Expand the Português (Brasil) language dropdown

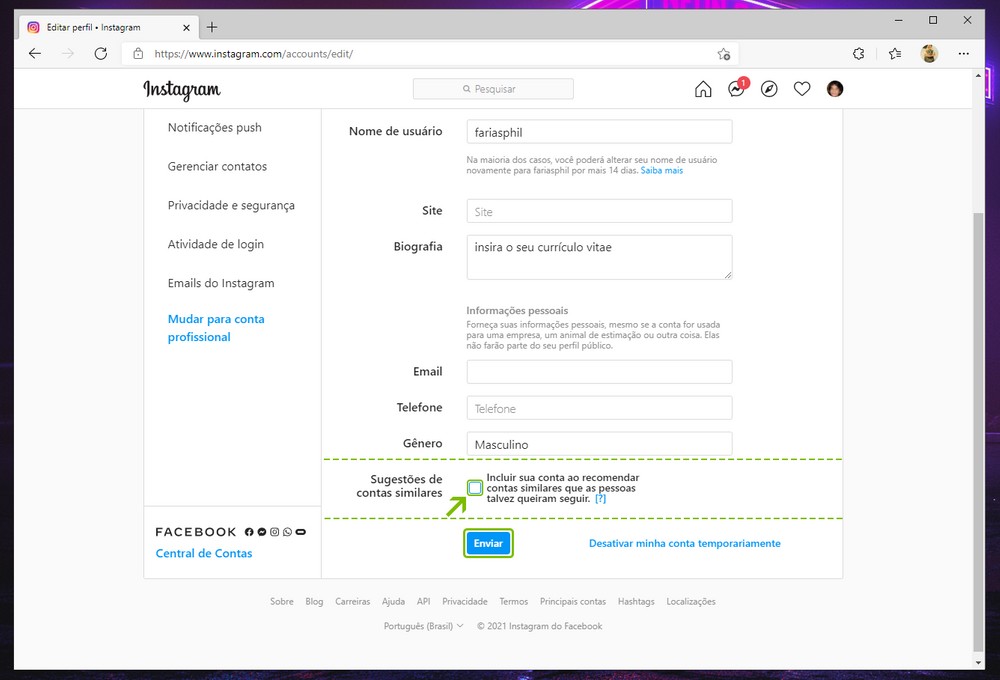(x=423, y=626)
